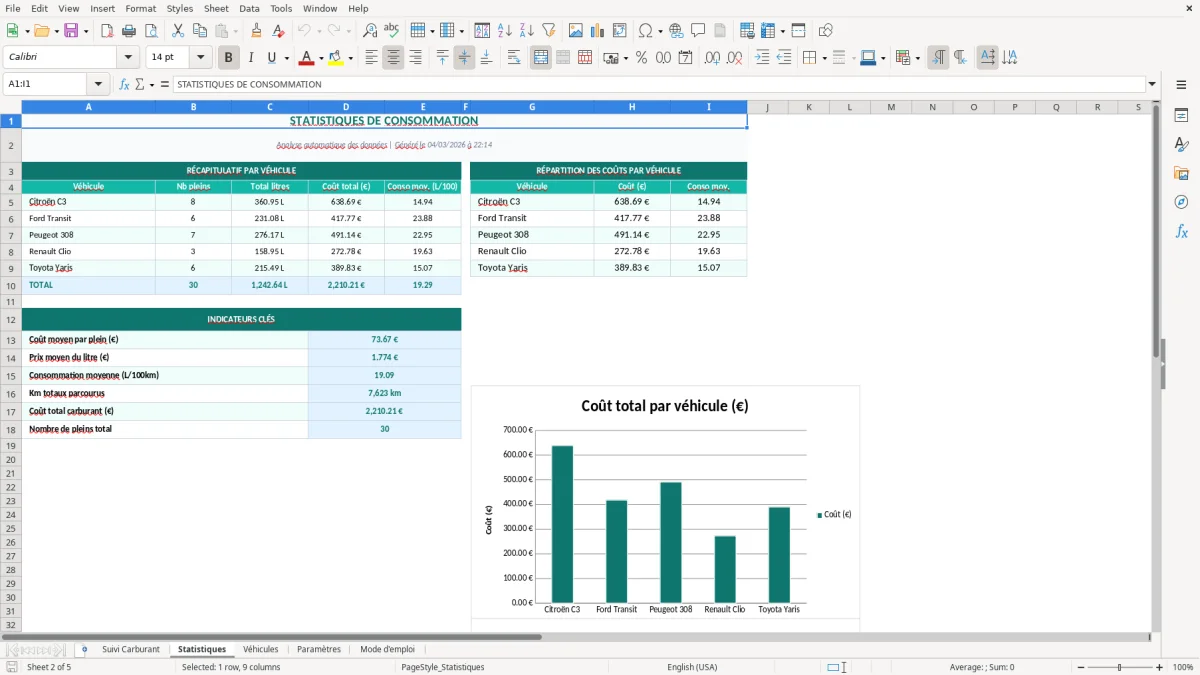The image size is (1200, 675).
Task: Open Function Wizard icon
Action: click(x=124, y=85)
